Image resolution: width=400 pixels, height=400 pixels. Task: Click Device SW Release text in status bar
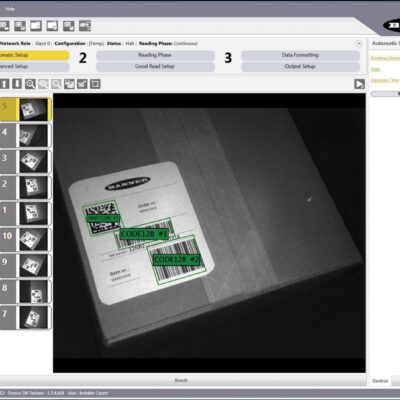(x=36, y=393)
